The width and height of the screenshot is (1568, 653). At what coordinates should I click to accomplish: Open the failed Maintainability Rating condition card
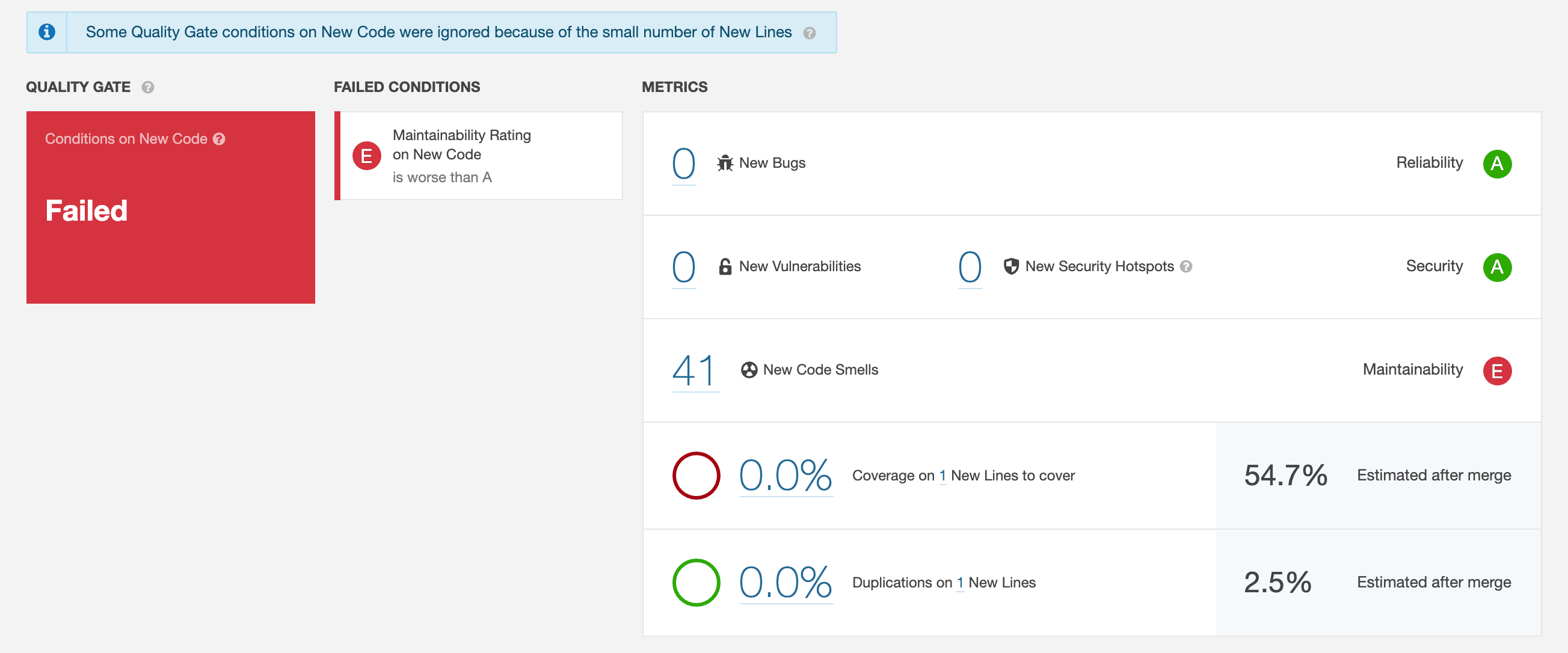[x=478, y=156]
